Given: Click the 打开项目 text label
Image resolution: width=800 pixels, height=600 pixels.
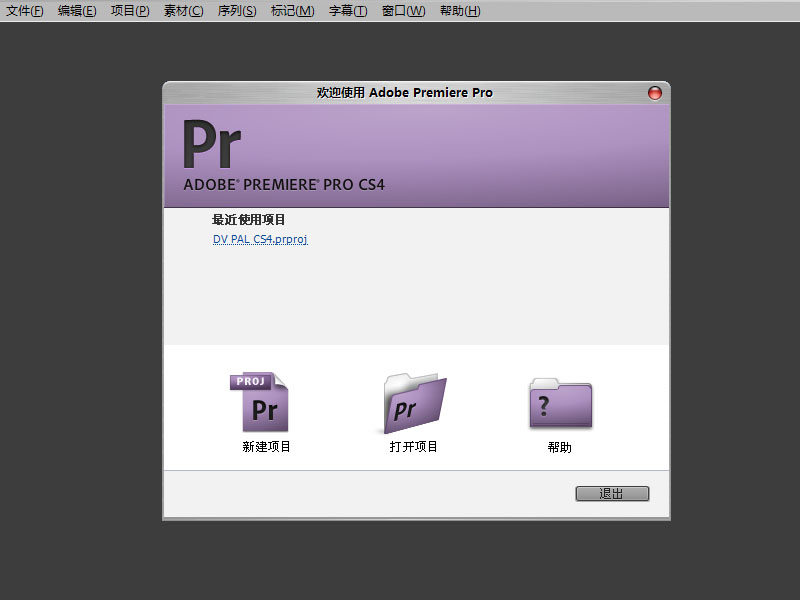Looking at the screenshot, I should [x=413, y=447].
